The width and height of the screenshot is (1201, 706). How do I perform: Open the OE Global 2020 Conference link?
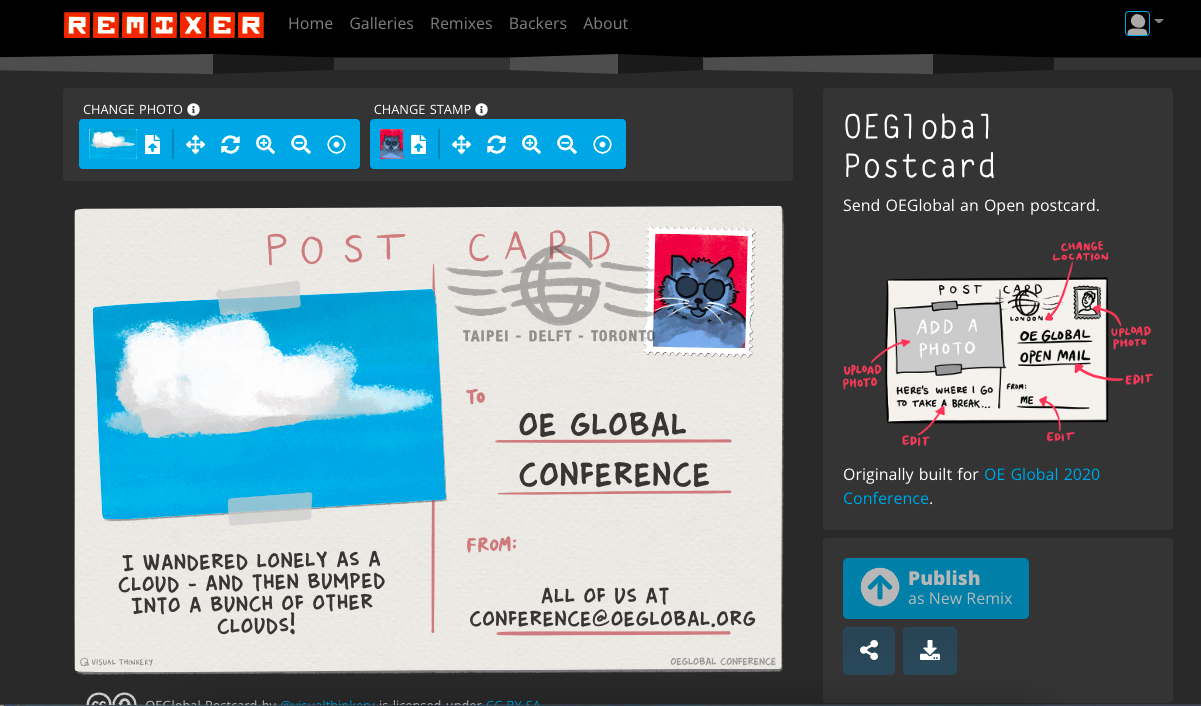(971, 486)
